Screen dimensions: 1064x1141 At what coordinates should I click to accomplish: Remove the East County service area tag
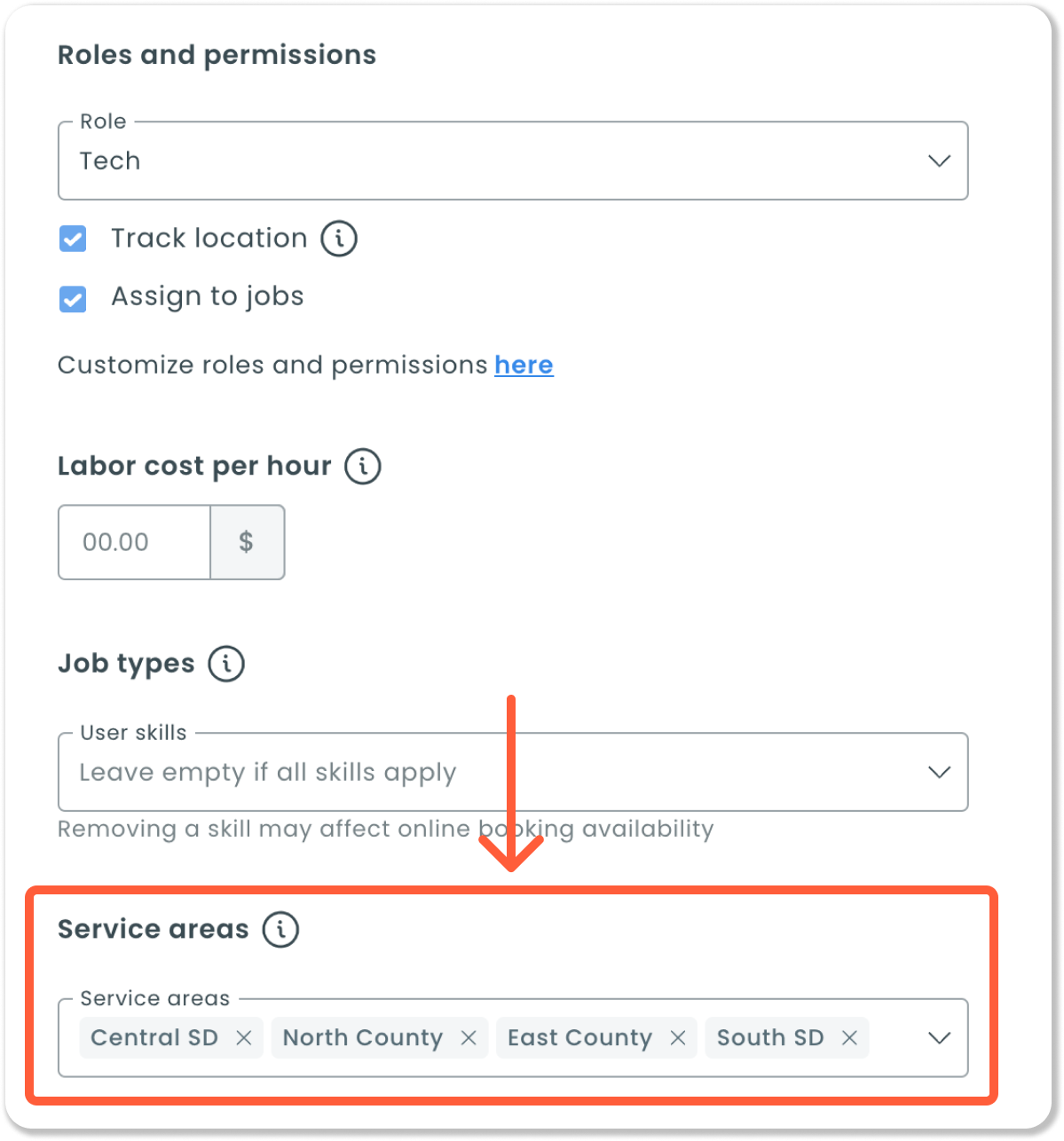(678, 1038)
